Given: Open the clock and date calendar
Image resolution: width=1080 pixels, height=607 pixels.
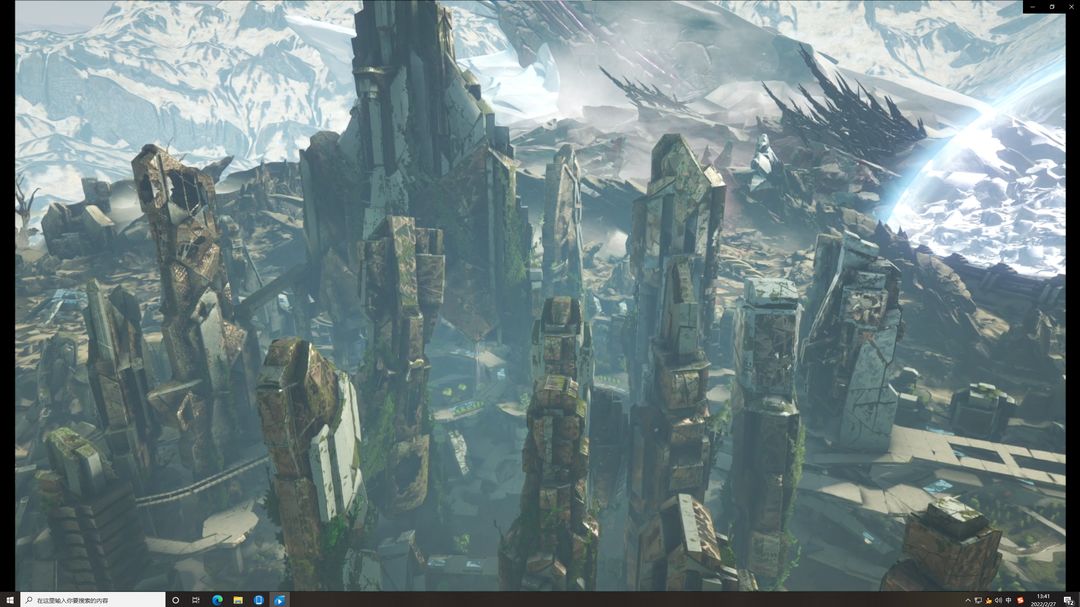Looking at the screenshot, I should (1043, 600).
